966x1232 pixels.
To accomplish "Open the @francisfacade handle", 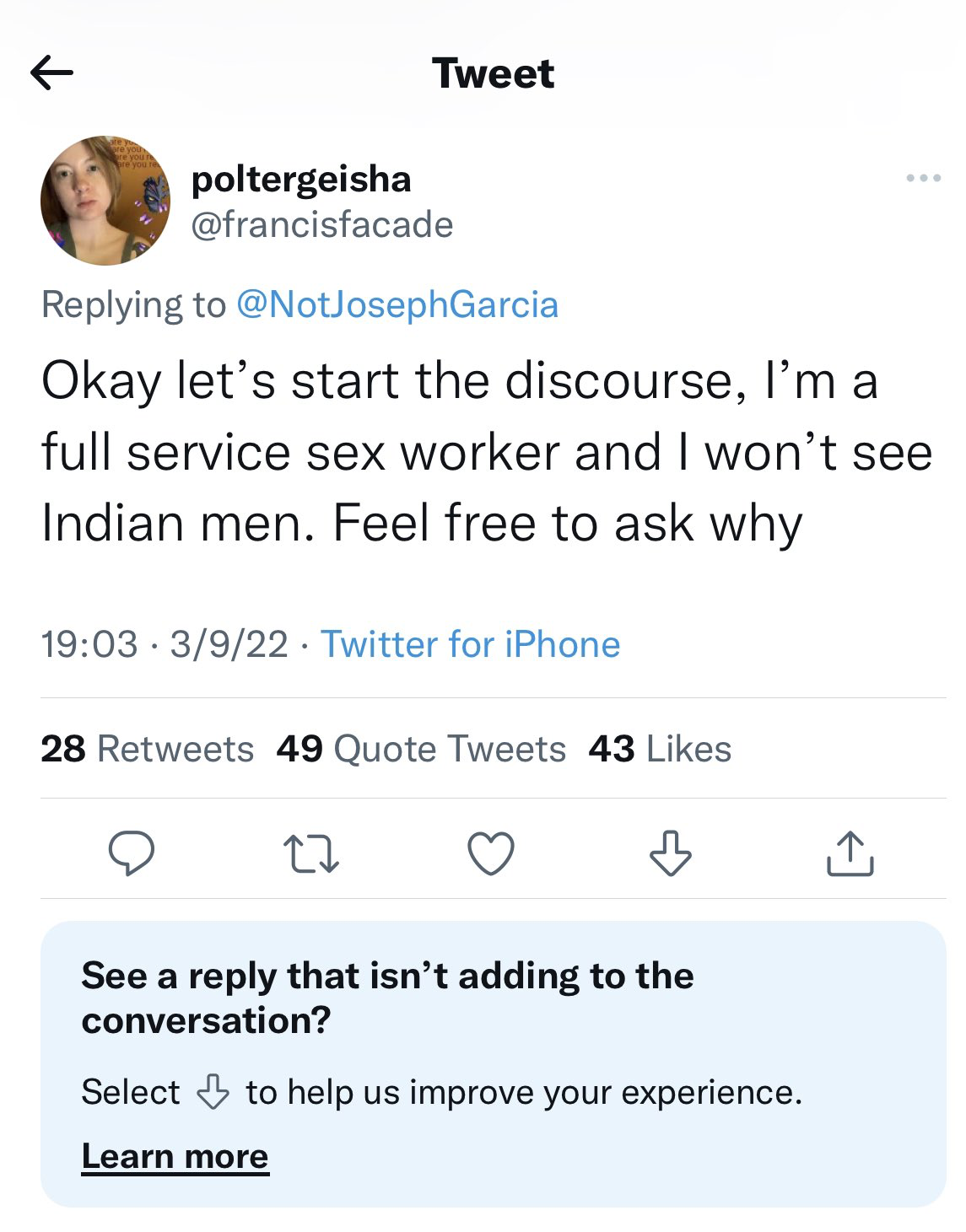I will pos(322,224).
